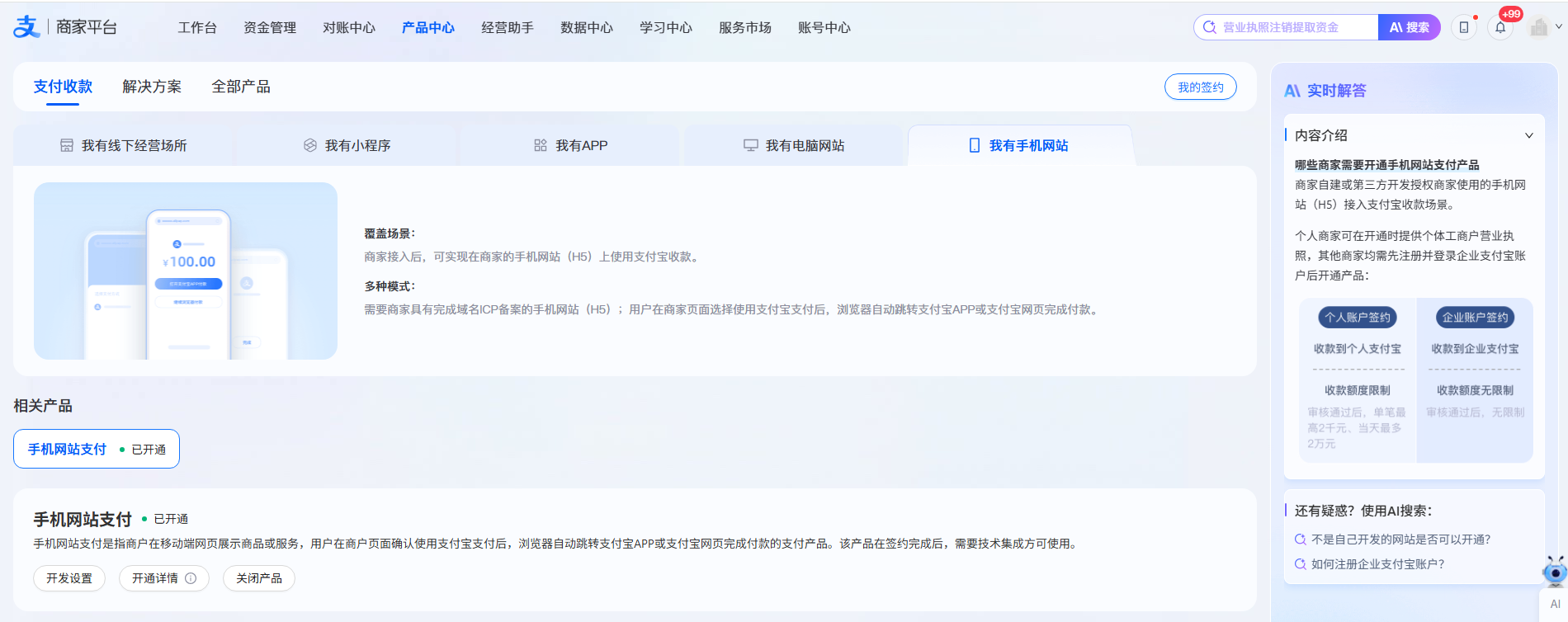
Task: Go to 服务市场 in the top navigation
Action: coord(745,27)
